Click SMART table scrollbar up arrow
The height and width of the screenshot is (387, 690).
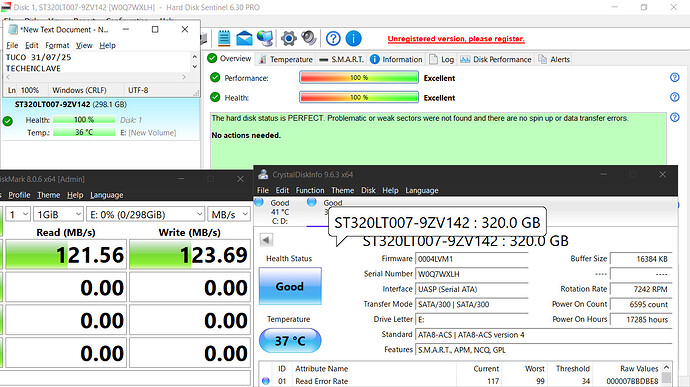click(667, 367)
